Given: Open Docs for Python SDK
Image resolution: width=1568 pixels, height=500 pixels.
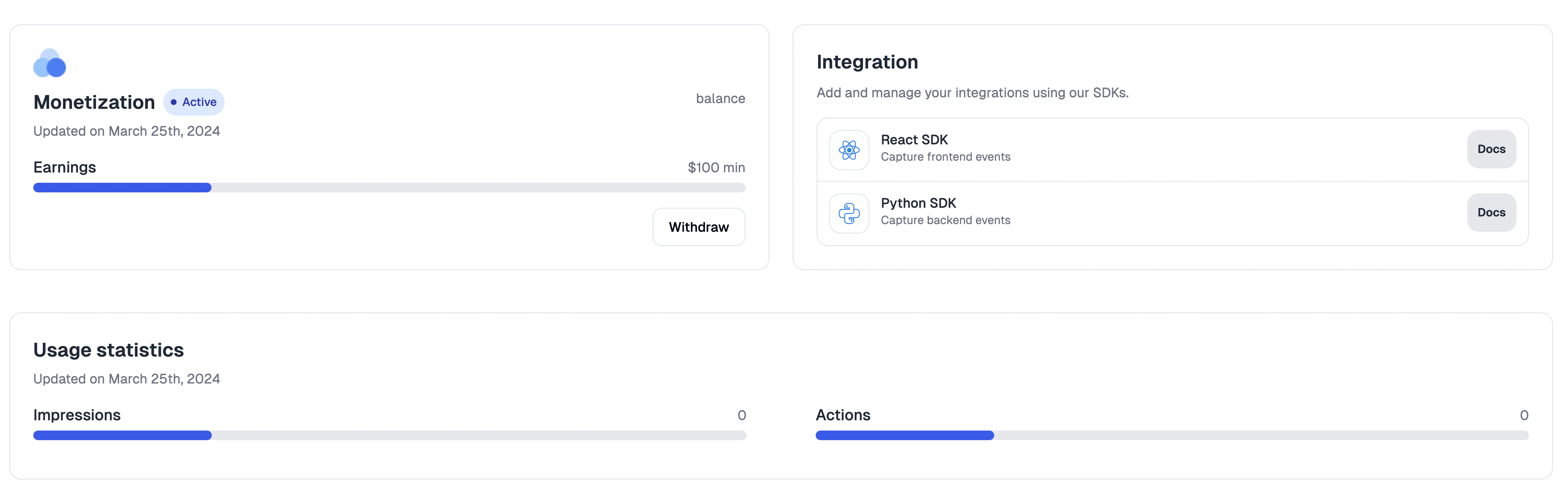Looking at the screenshot, I should click(x=1491, y=213).
